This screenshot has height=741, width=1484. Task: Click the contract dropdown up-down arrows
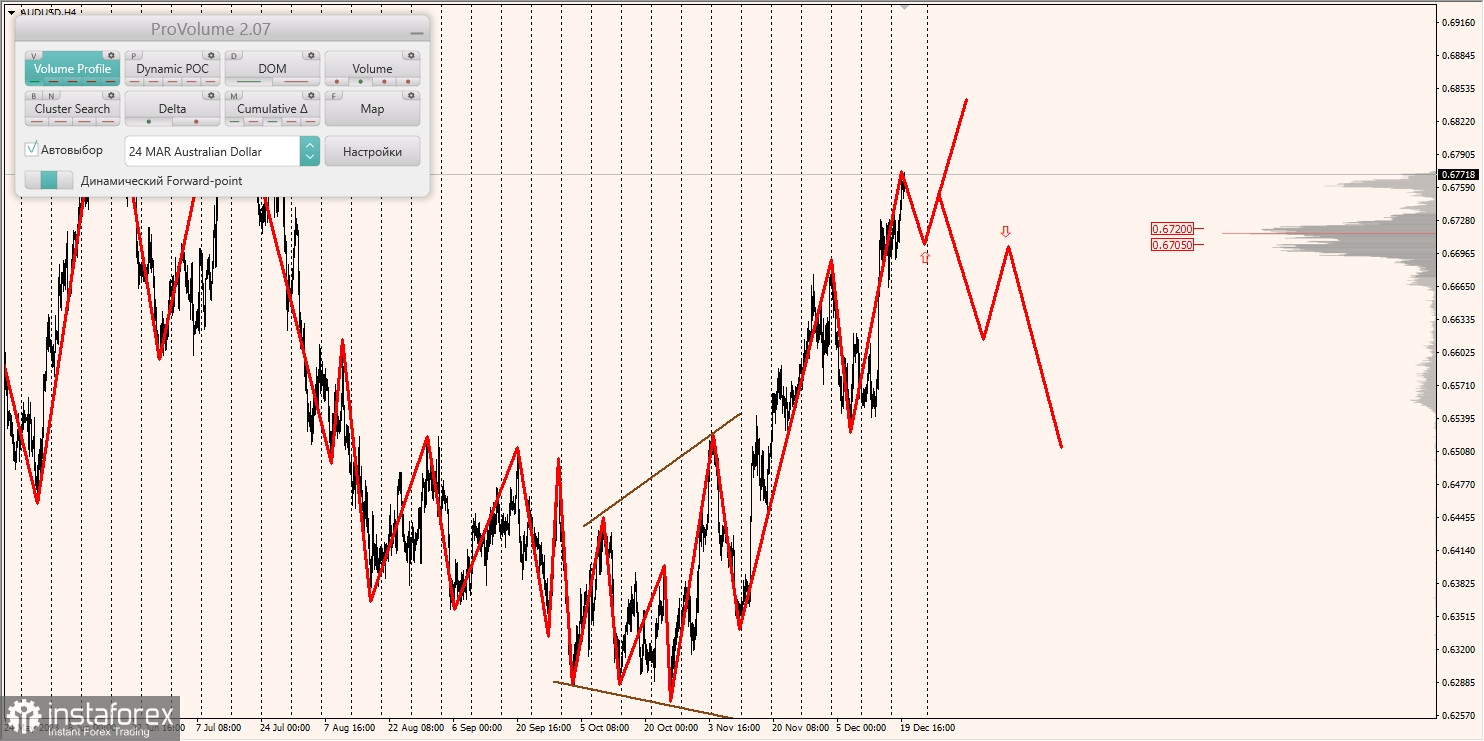(x=310, y=151)
